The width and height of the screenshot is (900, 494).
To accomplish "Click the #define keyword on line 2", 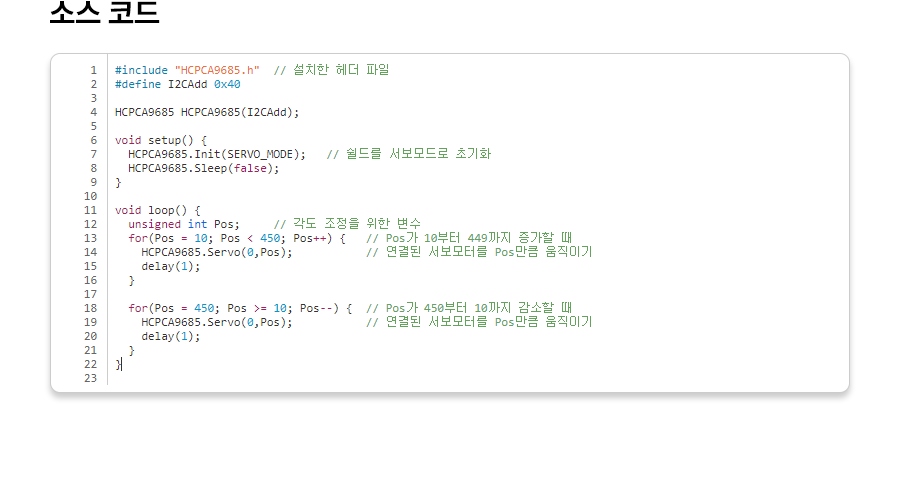I will pos(138,84).
